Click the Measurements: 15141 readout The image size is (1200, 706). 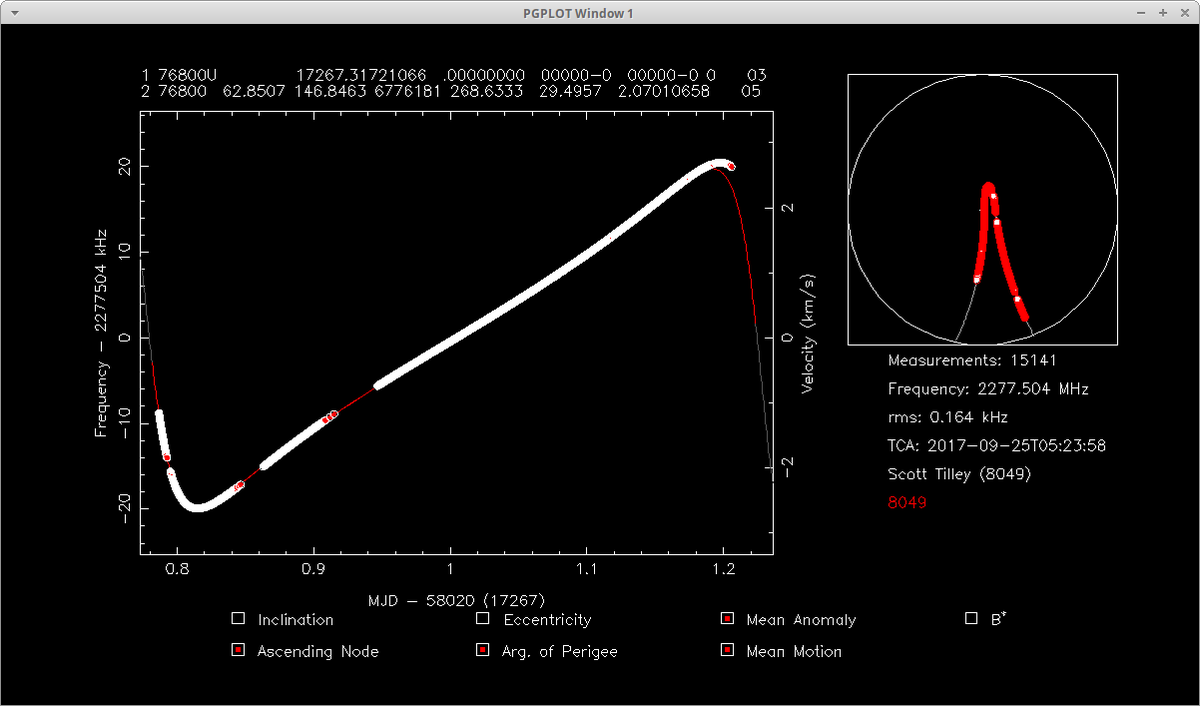pos(971,360)
